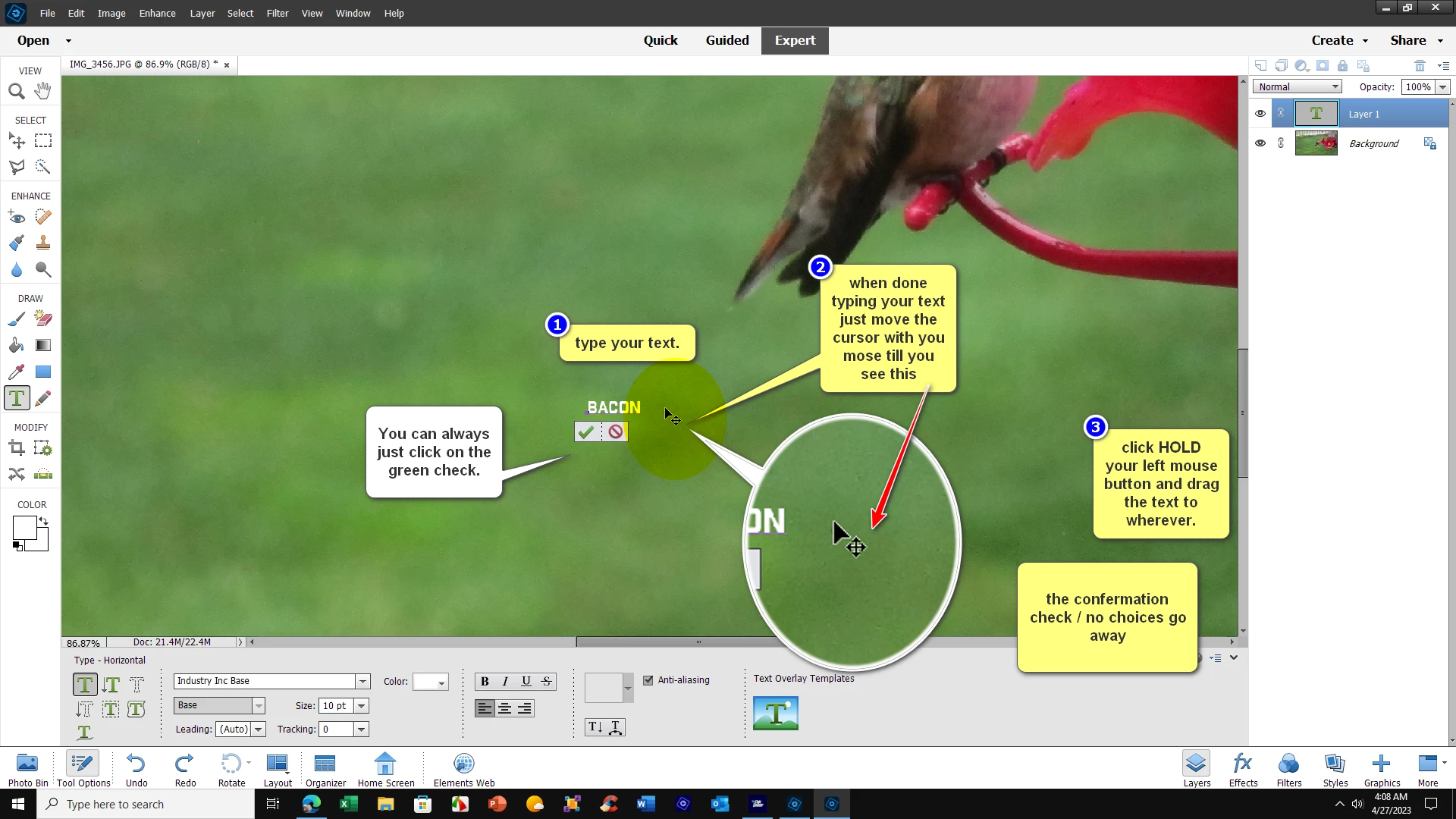
Task: Uncheck the Anti-aliasing checkbox
Action: (x=648, y=680)
